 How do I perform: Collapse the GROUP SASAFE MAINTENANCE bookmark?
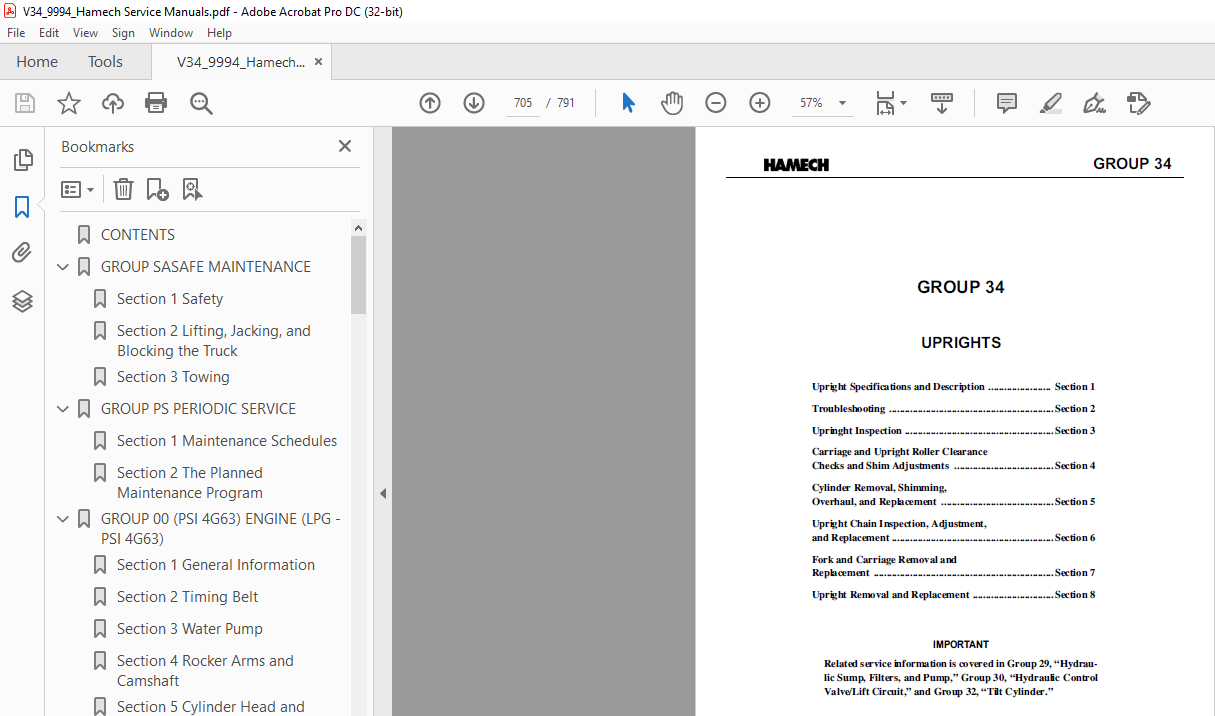pos(63,267)
